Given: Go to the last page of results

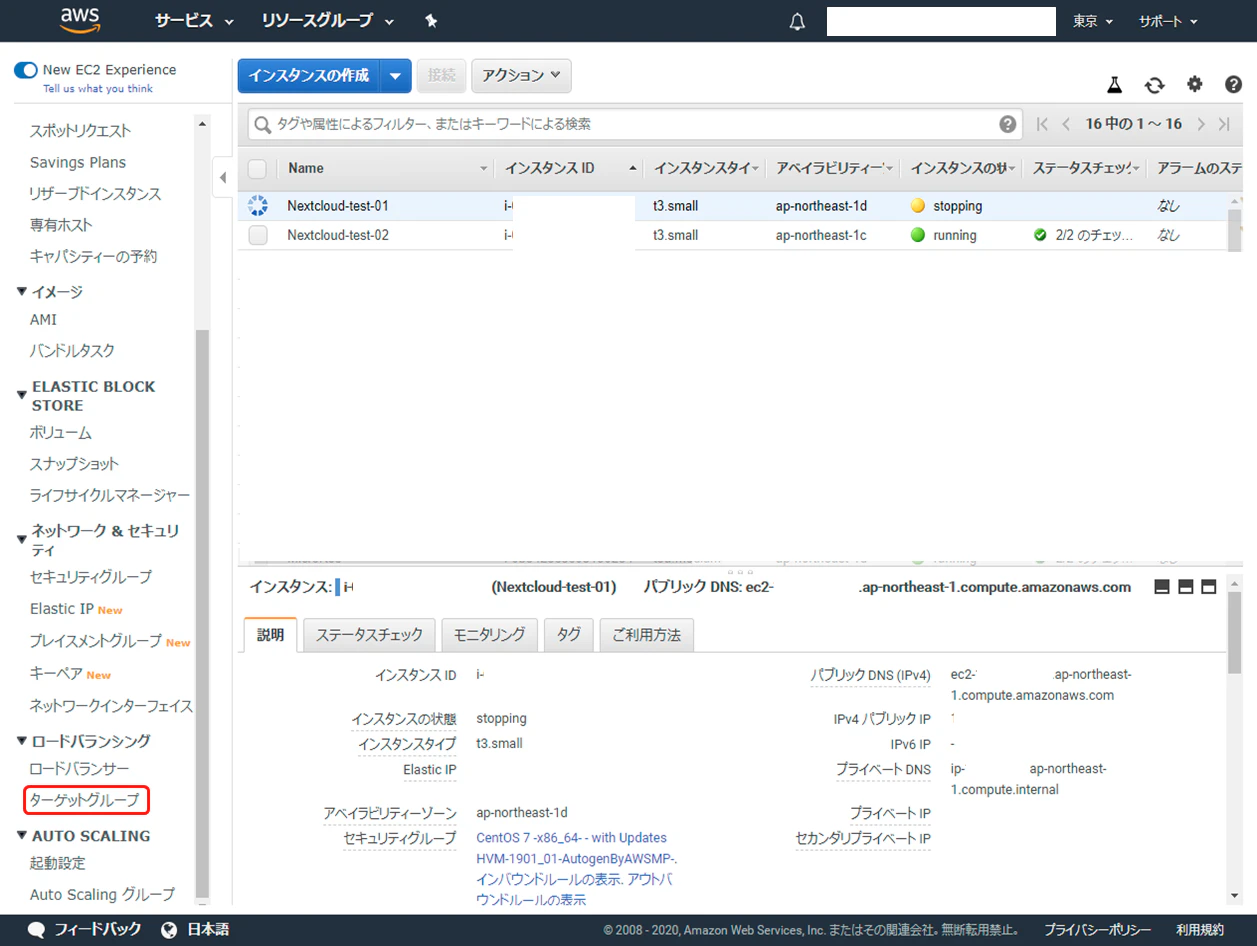Looking at the screenshot, I should click(1225, 124).
